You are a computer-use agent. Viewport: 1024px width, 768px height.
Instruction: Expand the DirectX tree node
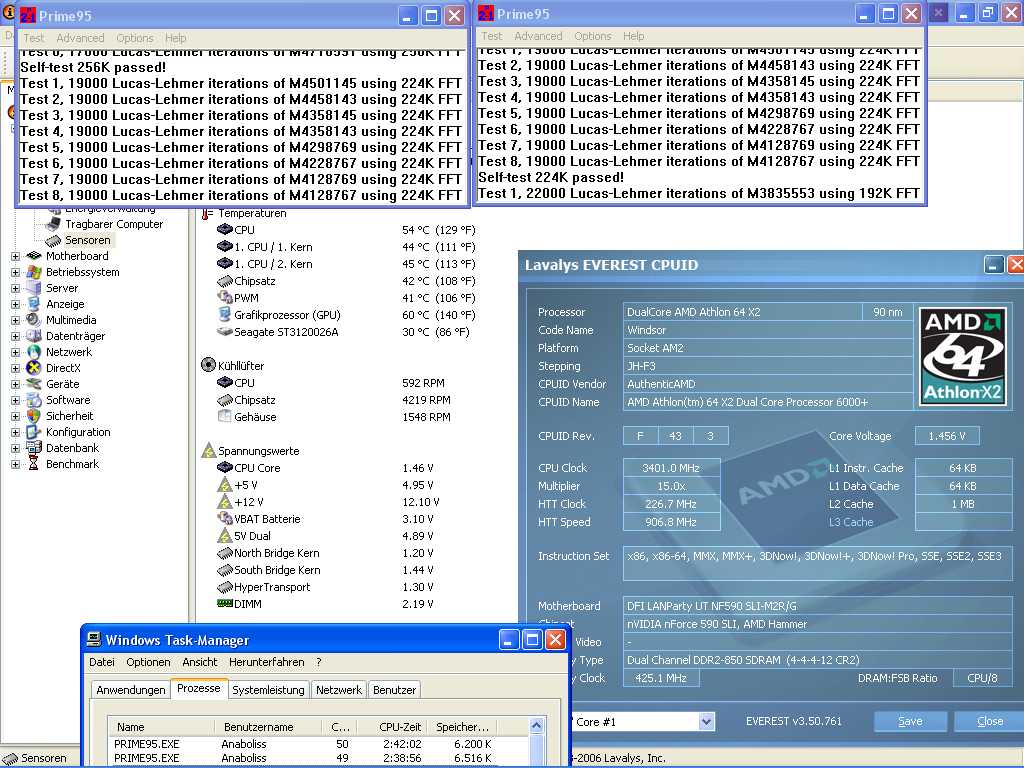coord(15,368)
